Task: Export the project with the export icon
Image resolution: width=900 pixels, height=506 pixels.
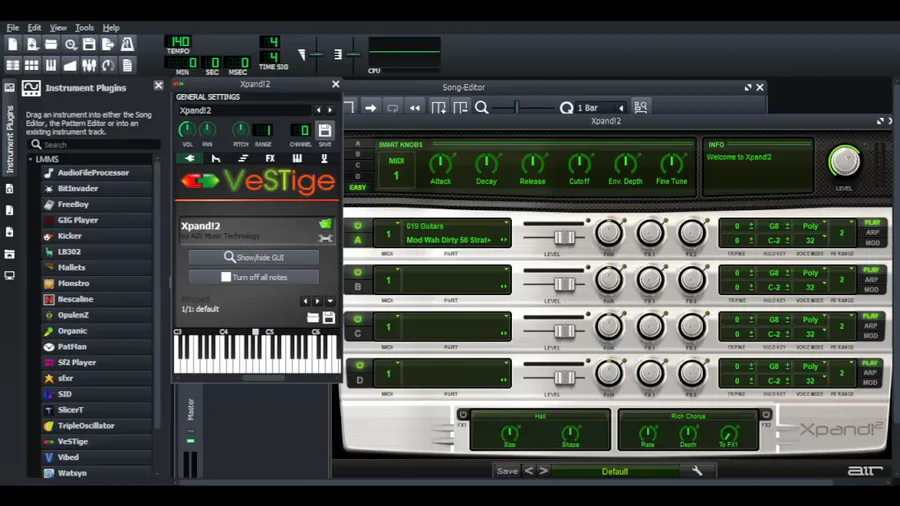Action: click(x=108, y=44)
